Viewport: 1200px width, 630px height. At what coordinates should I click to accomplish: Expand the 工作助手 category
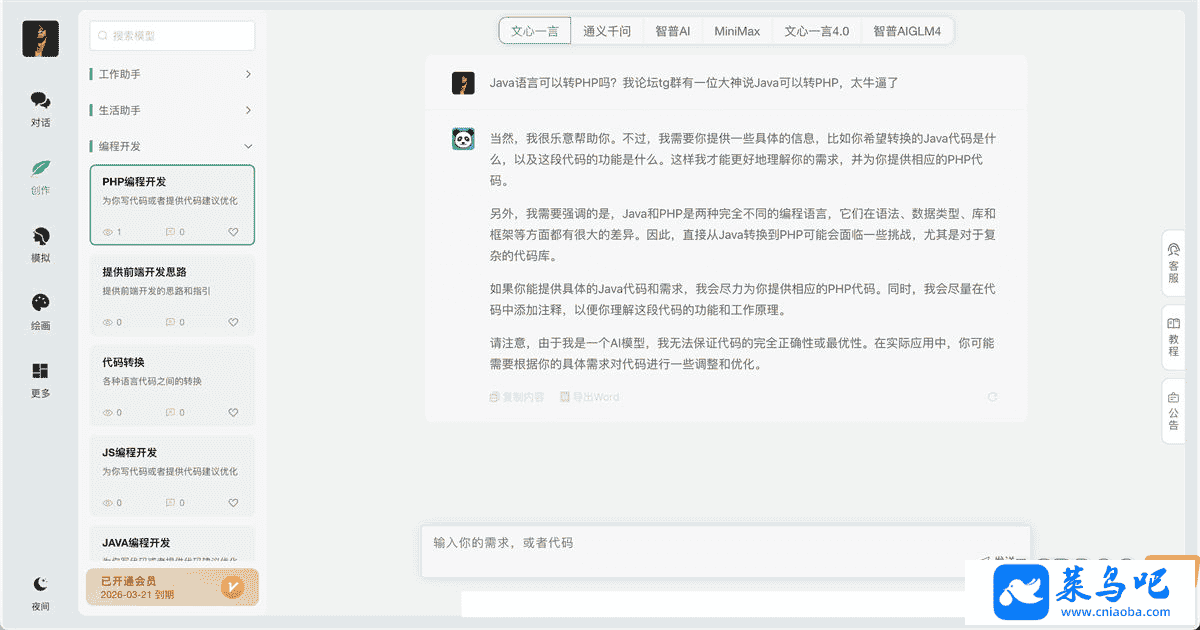[248, 74]
